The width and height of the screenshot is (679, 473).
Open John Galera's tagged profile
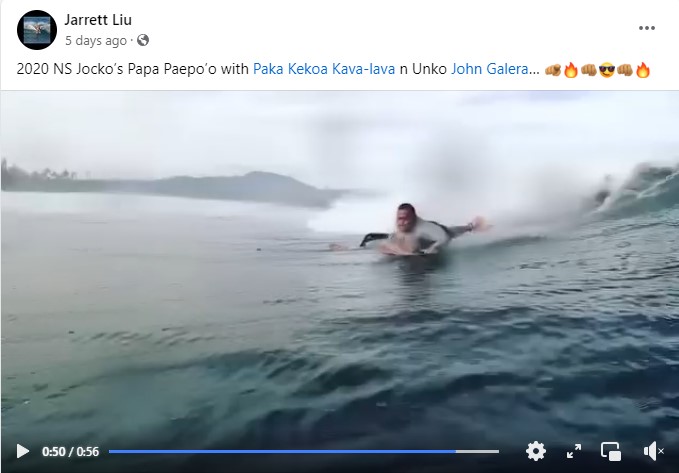(x=490, y=69)
